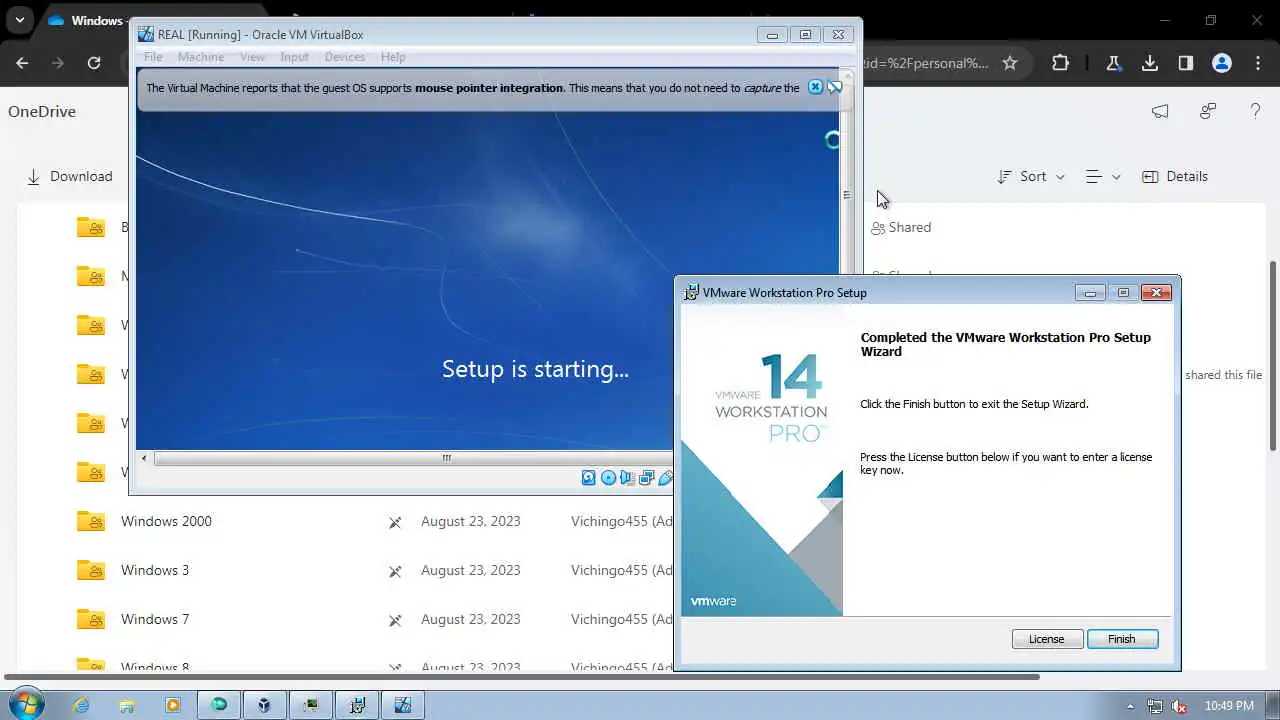Click sharing icon in Windows 2000 row
The height and width of the screenshot is (720, 1280).
[x=395, y=522]
